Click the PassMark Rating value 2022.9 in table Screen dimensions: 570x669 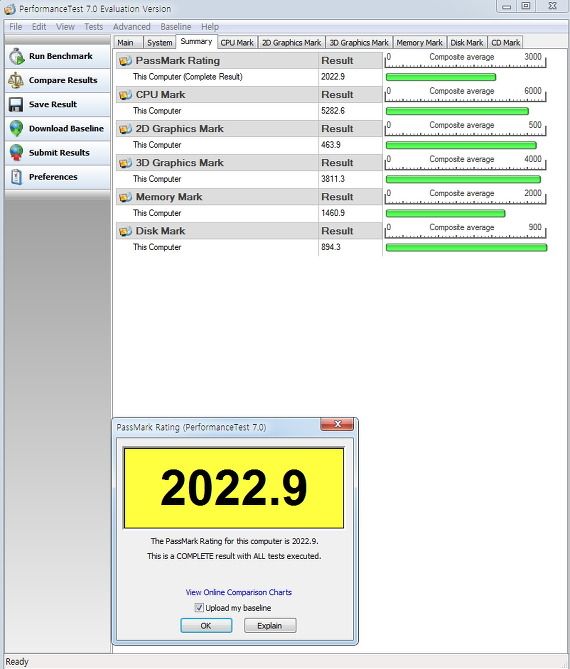[333, 77]
